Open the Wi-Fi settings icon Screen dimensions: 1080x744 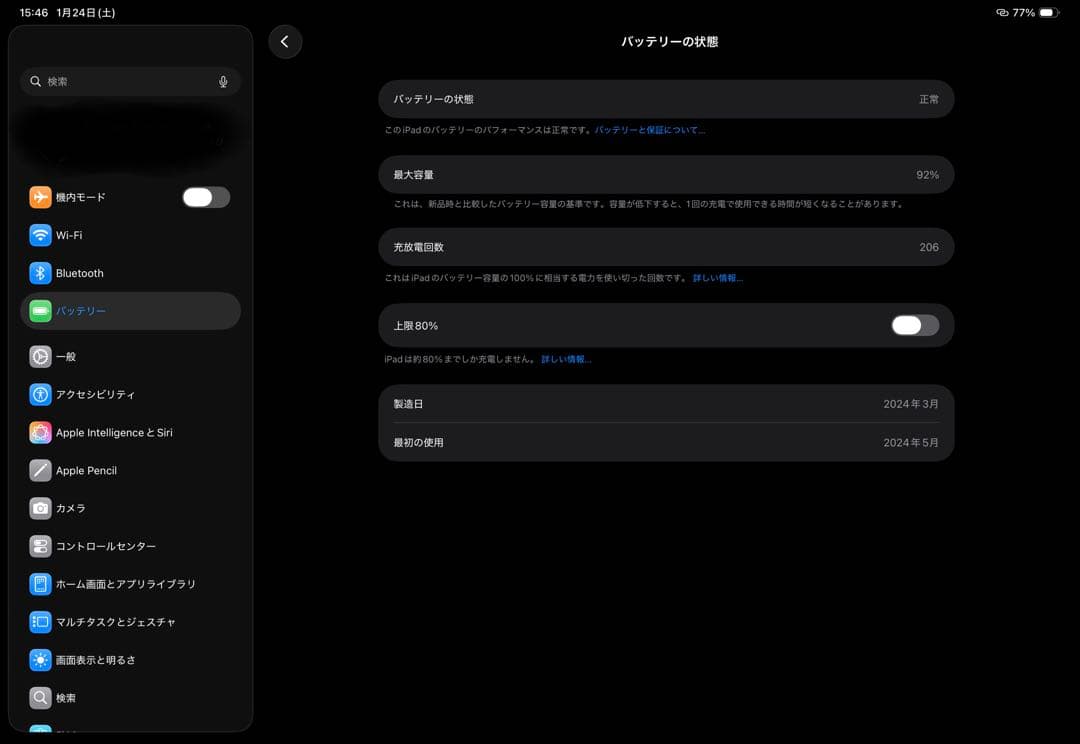[x=40, y=235]
